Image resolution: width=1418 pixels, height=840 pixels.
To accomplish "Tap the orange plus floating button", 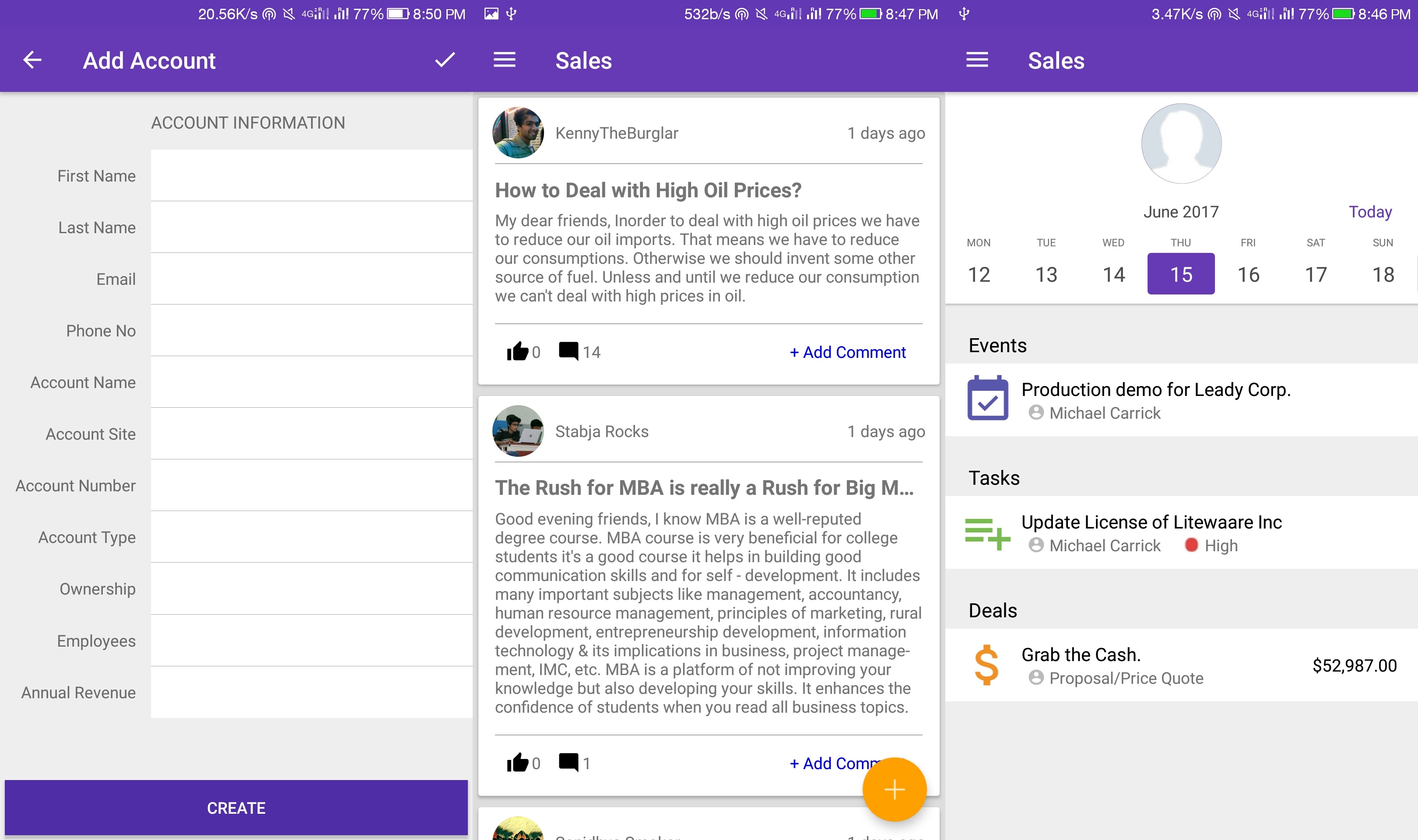I will (x=894, y=789).
